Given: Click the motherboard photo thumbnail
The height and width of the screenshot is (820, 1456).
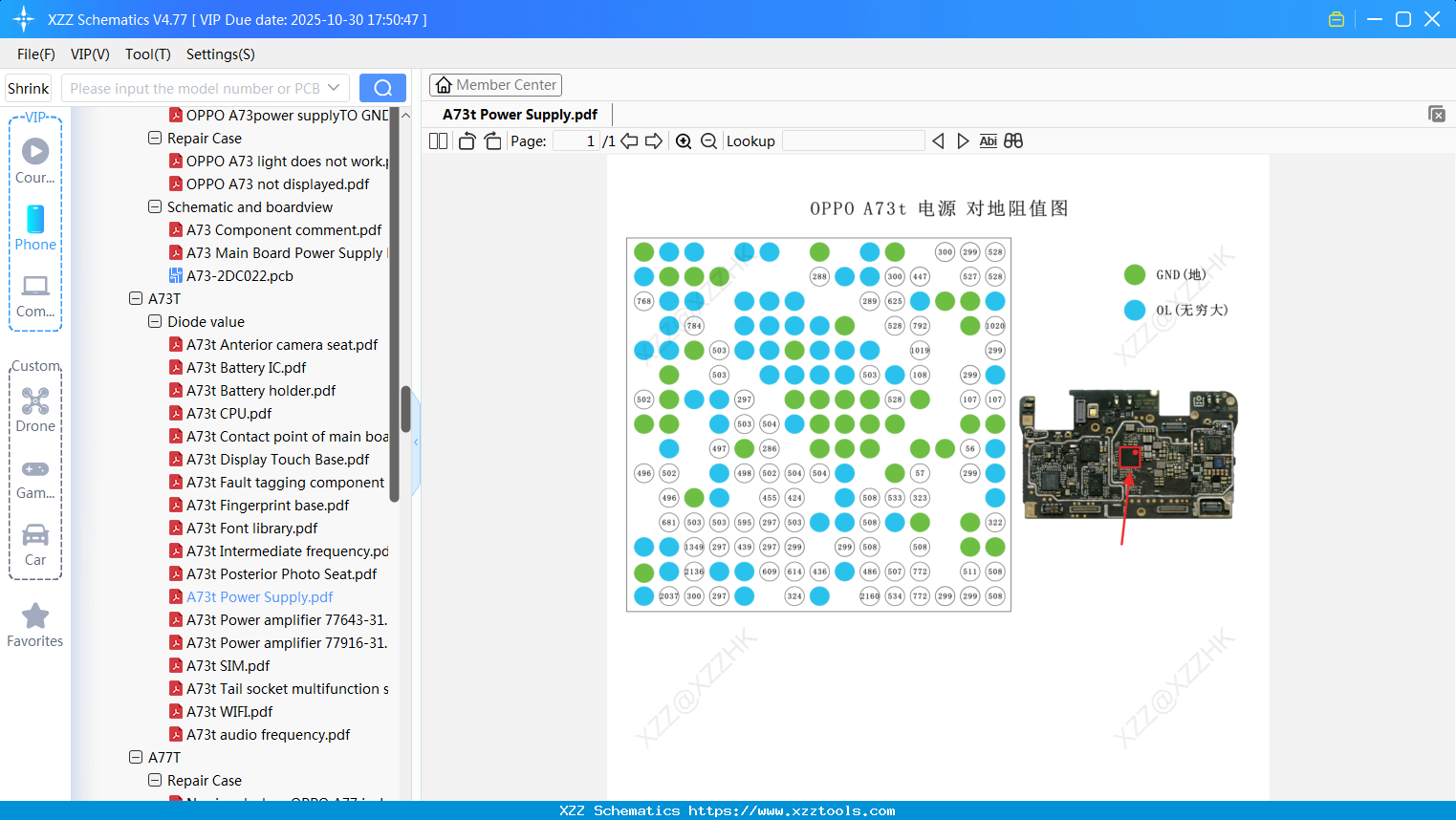Looking at the screenshot, I should click(1129, 455).
